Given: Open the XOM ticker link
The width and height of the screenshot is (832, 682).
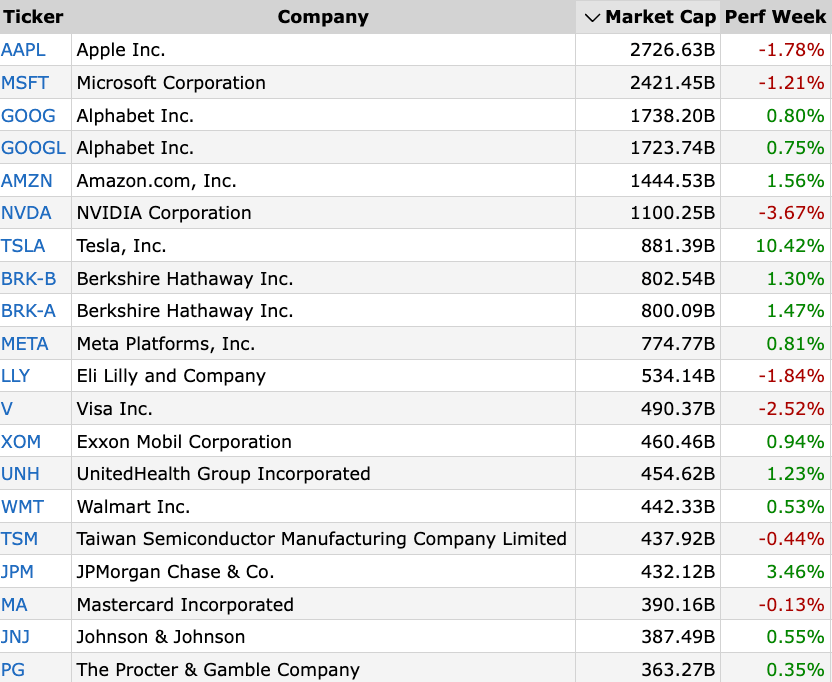Looking at the screenshot, I should (x=21, y=442).
